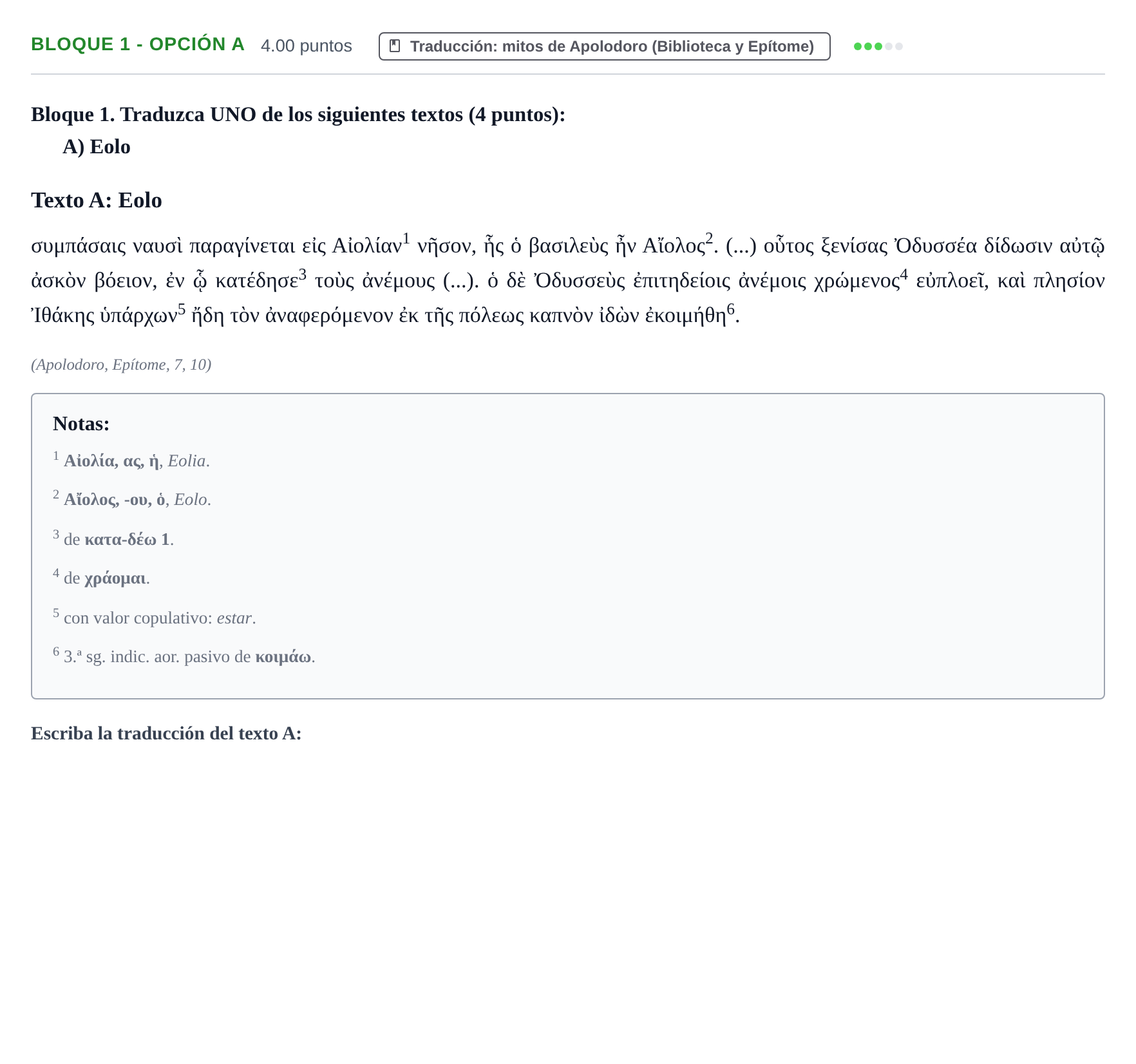The height and width of the screenshot is (1064, 1136).
Task: Click the Greek word ἐκοιμήθη at text end
Action: (685, 316)
